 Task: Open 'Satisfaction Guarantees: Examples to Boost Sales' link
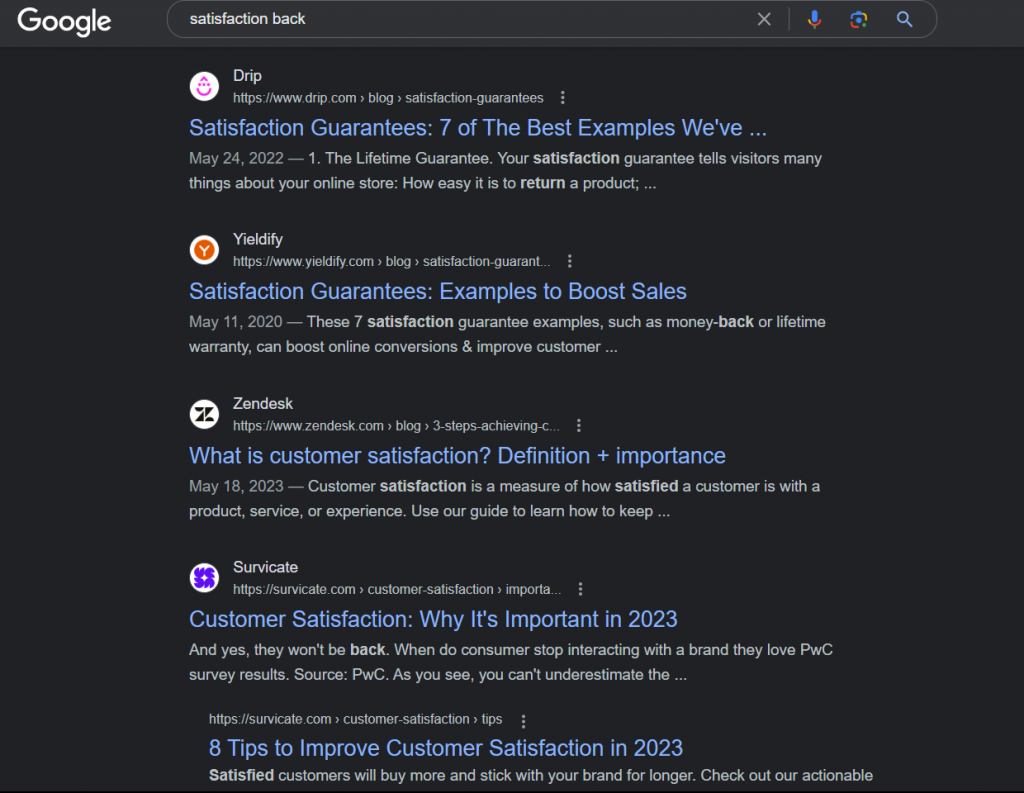point(438,291)
